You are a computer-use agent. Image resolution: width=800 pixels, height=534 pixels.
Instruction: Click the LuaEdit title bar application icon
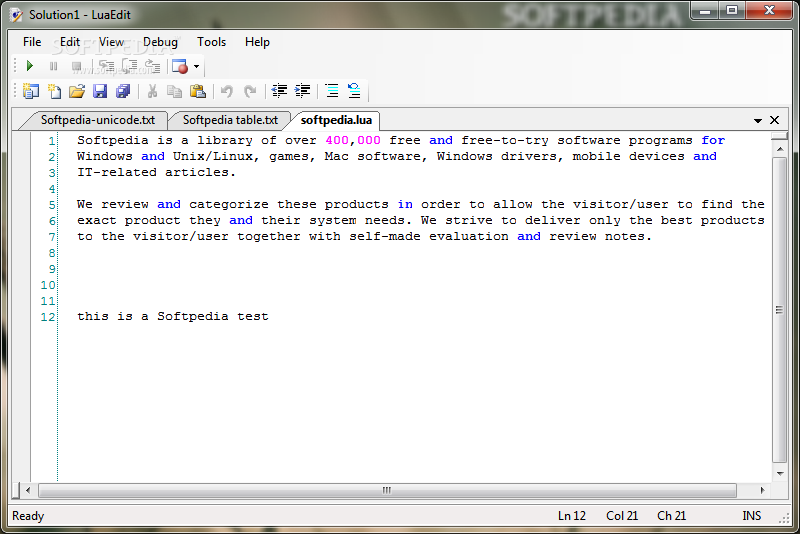coord(17,15)
